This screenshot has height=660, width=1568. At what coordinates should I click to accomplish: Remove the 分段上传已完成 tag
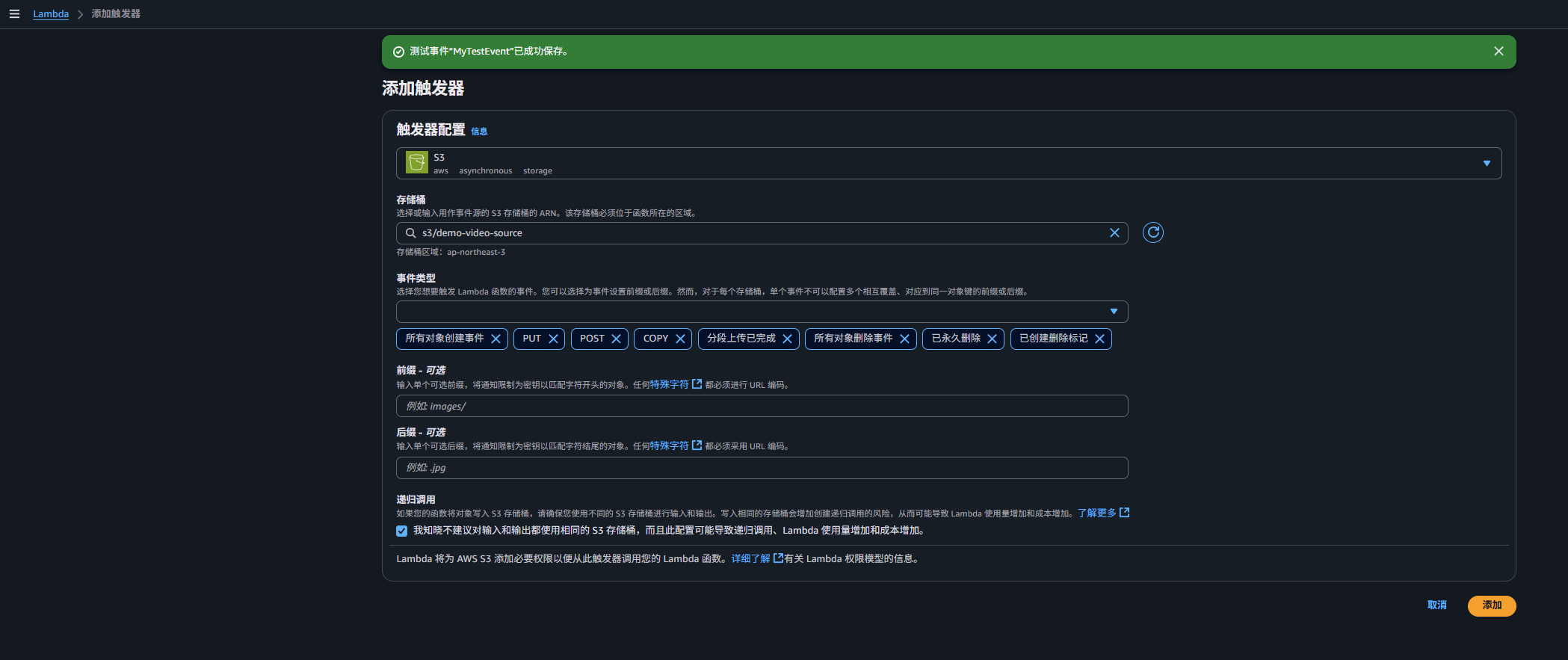click(787, 339)
